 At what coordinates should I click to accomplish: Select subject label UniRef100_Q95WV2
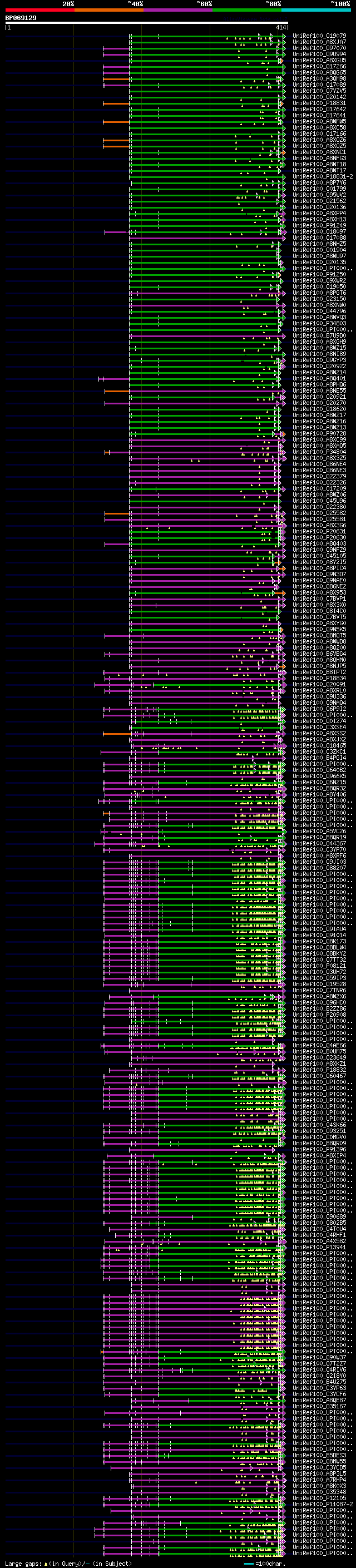tap(319, 195)
